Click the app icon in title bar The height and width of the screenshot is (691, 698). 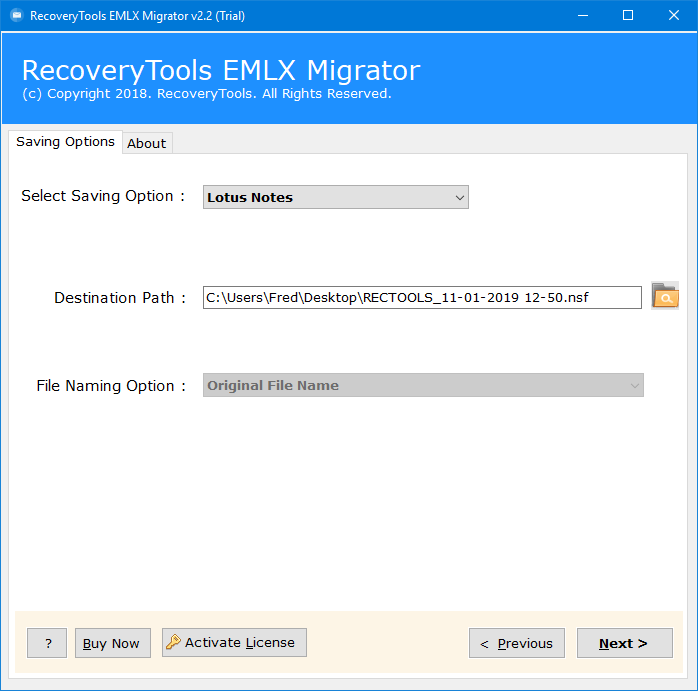tap(17, 16)
